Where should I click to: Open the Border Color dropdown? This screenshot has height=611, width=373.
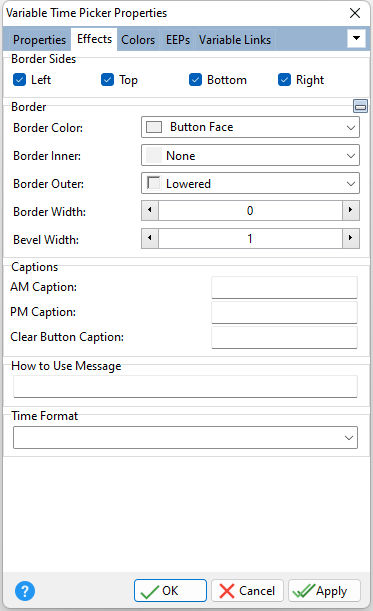(x=250, y=127)
